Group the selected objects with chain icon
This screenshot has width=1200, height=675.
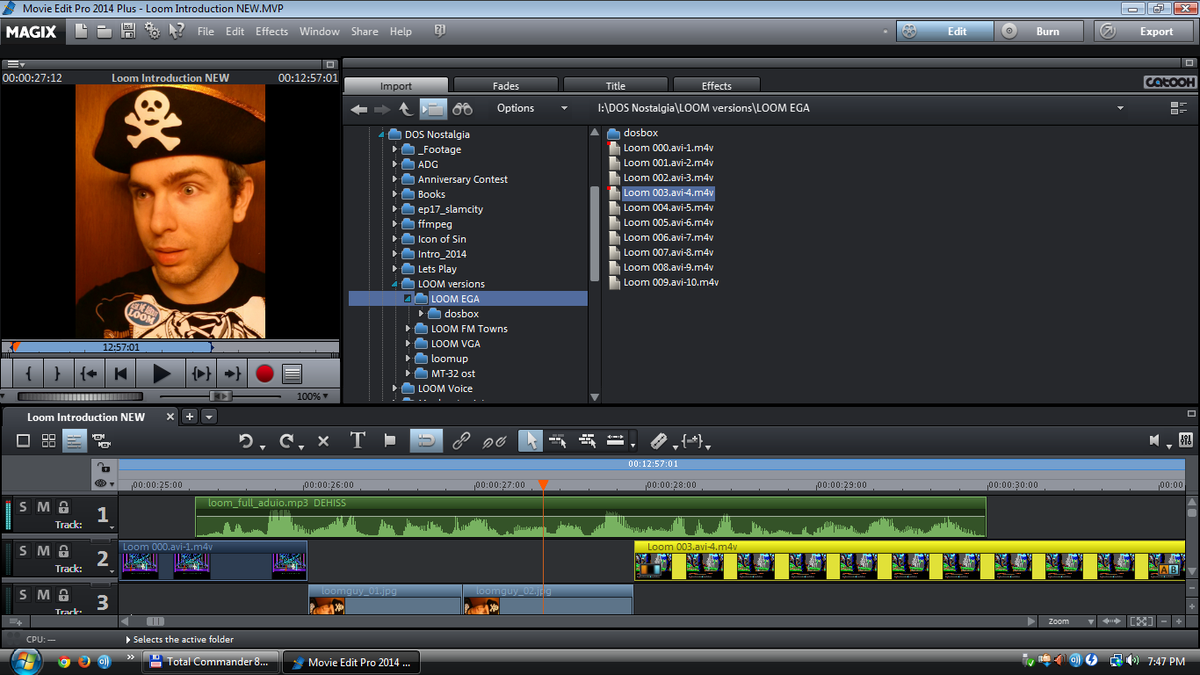pos(461,441)
